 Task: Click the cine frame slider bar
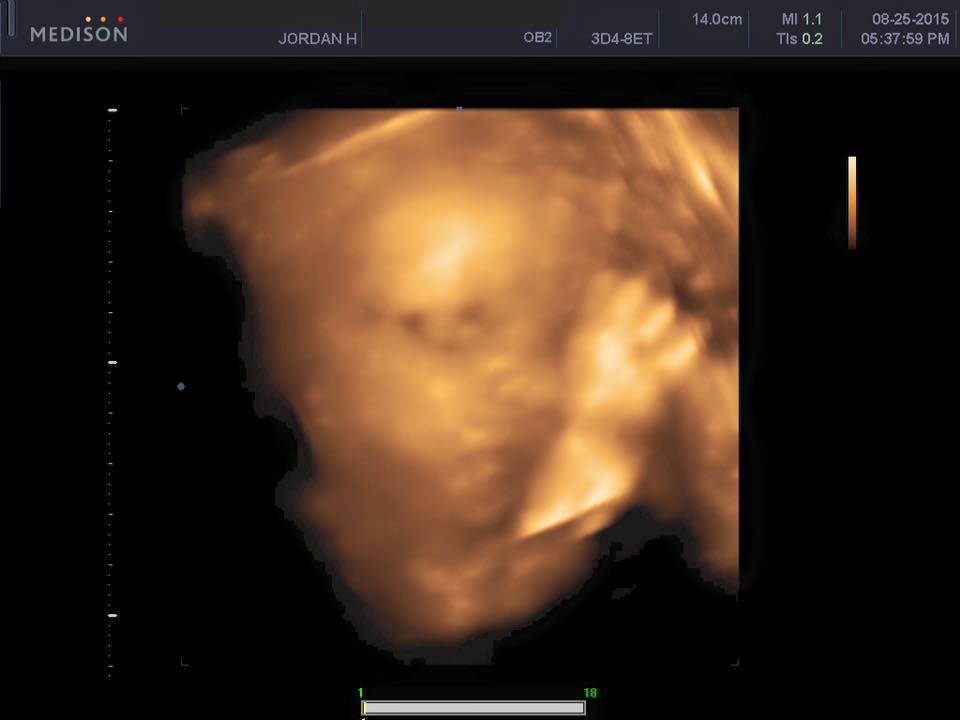click(473, 708)
